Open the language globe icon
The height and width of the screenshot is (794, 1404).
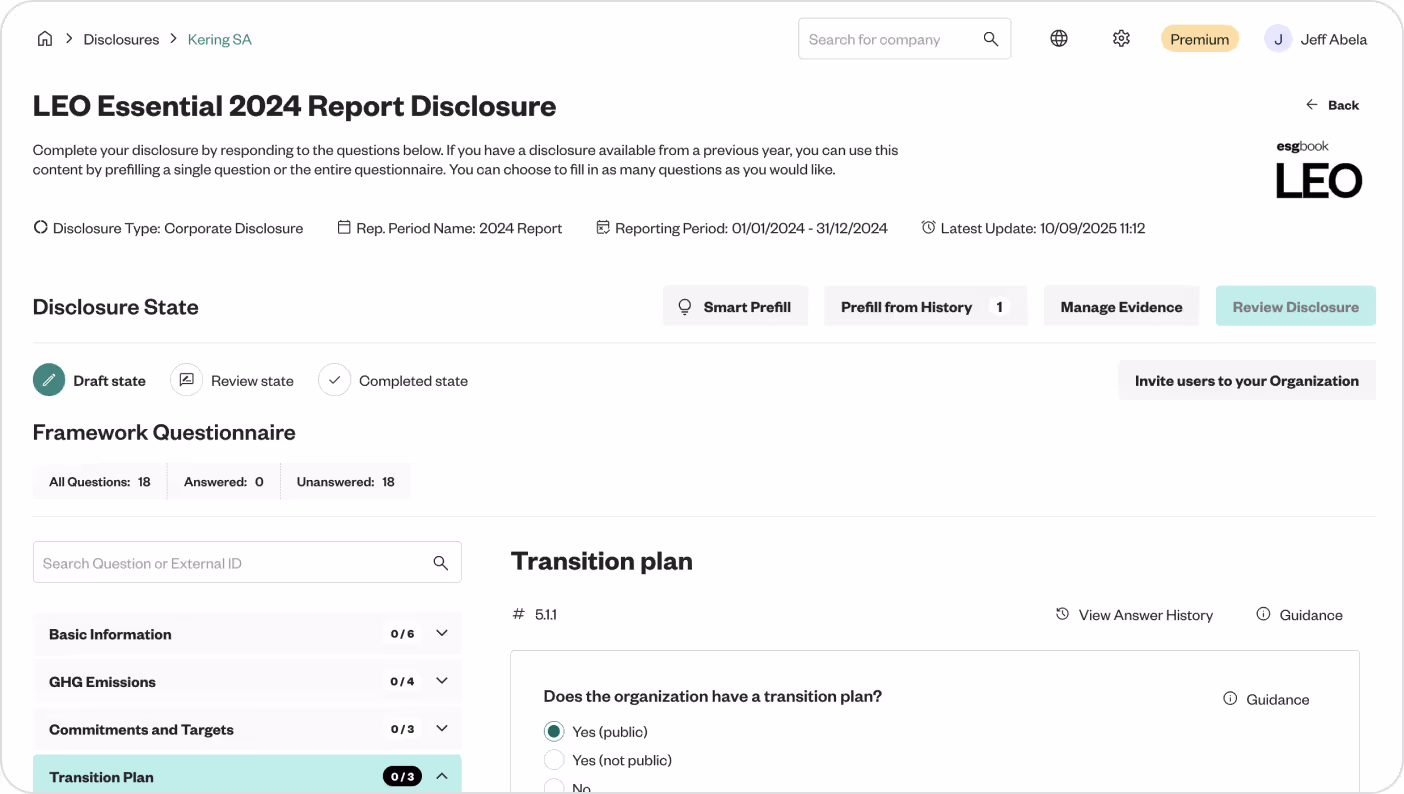1059,39
